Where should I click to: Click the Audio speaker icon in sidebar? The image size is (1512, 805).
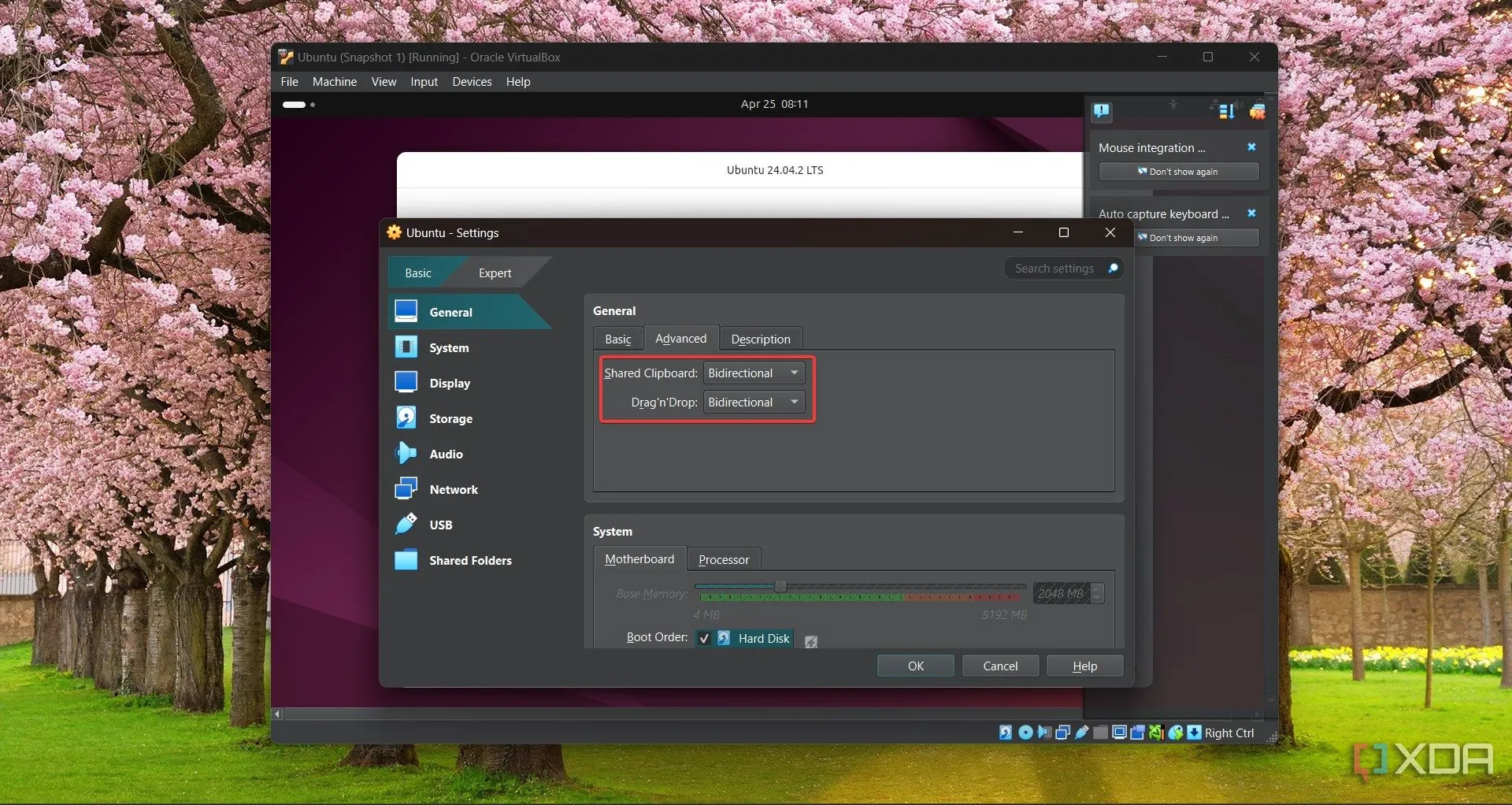pos(406,453)
